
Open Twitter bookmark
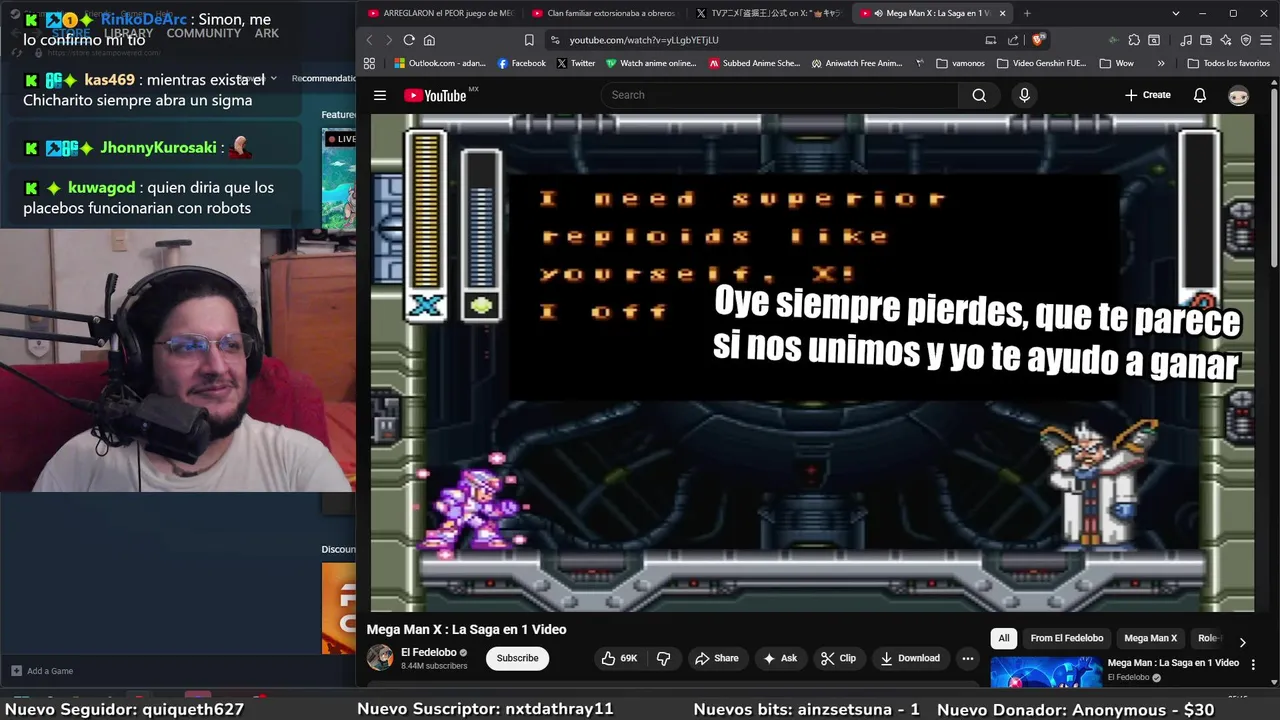point(576,63)
